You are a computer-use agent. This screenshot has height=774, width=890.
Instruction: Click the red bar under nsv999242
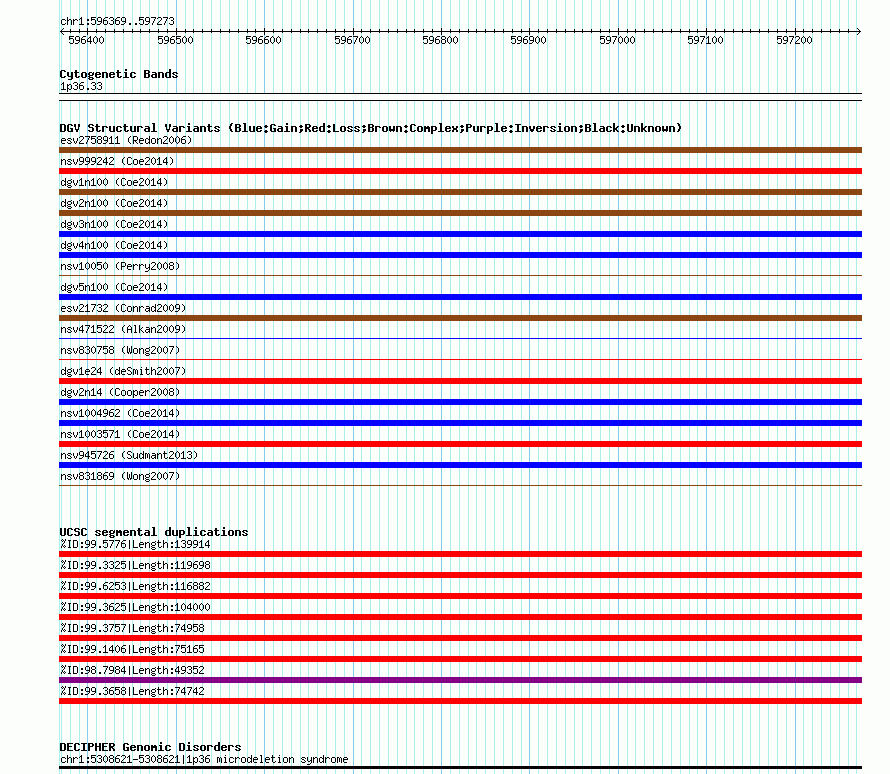pos(460,171)
